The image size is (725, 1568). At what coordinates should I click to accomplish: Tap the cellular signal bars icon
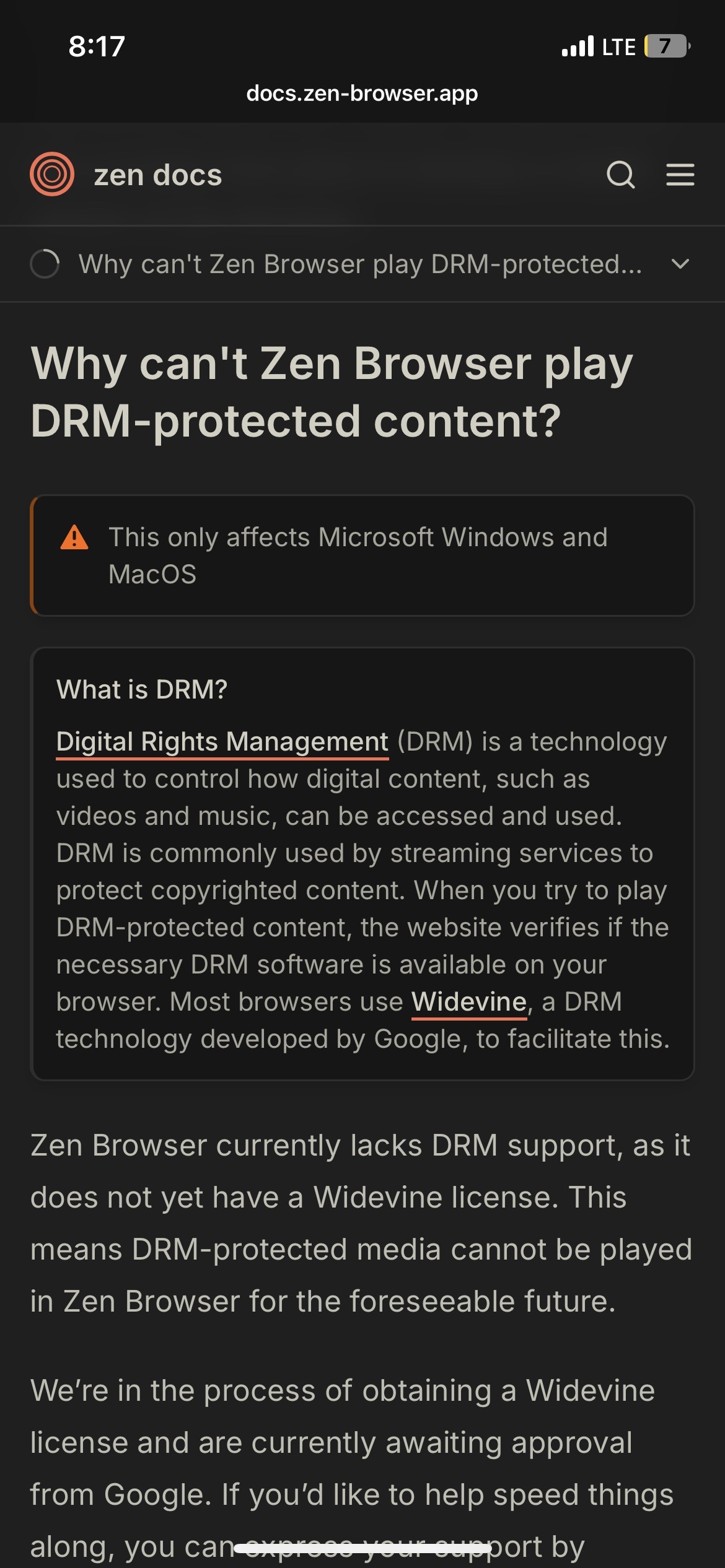click(x=578, y=46)
